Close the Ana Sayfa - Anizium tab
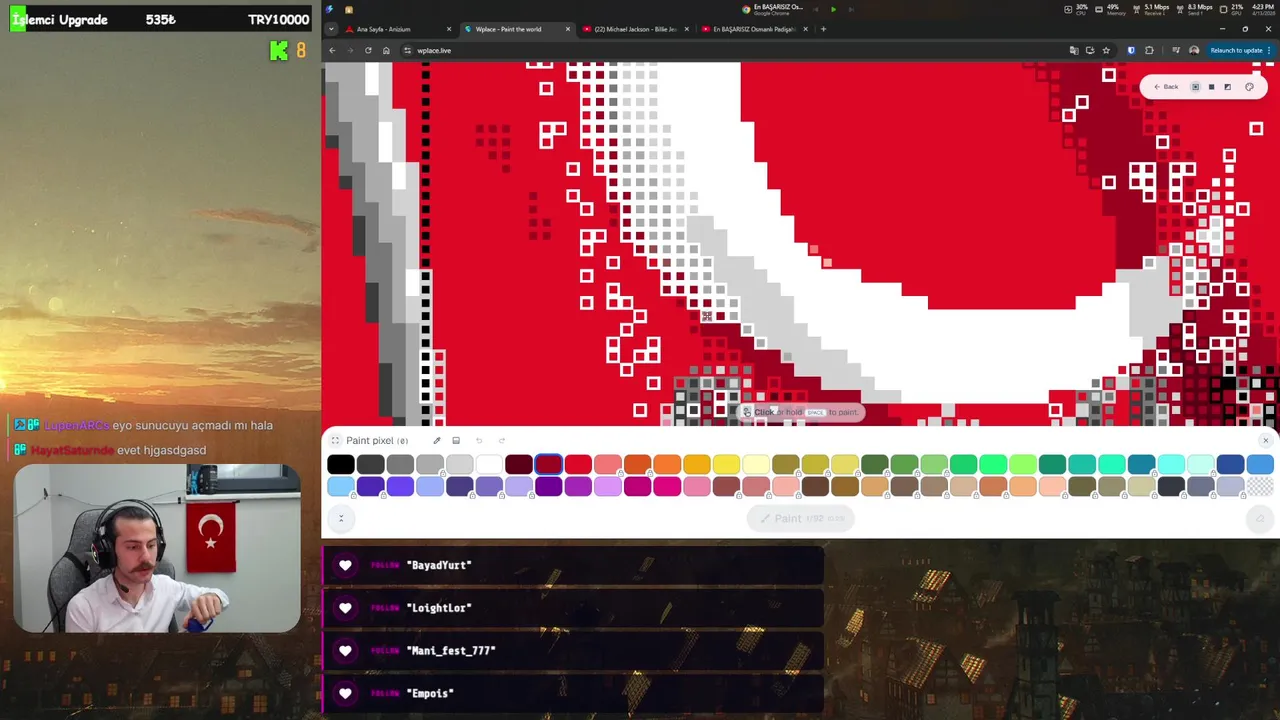The width and height of the screenshot is (1280, 720). [449, 29]
